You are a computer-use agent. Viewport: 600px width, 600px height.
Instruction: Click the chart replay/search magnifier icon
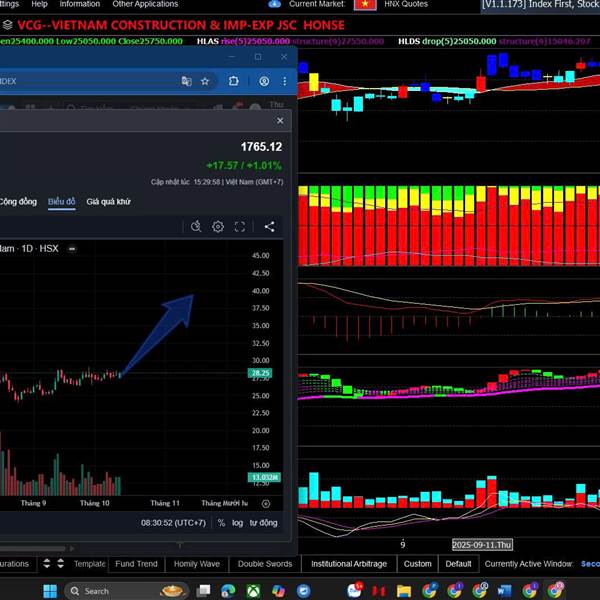(196, 227)
